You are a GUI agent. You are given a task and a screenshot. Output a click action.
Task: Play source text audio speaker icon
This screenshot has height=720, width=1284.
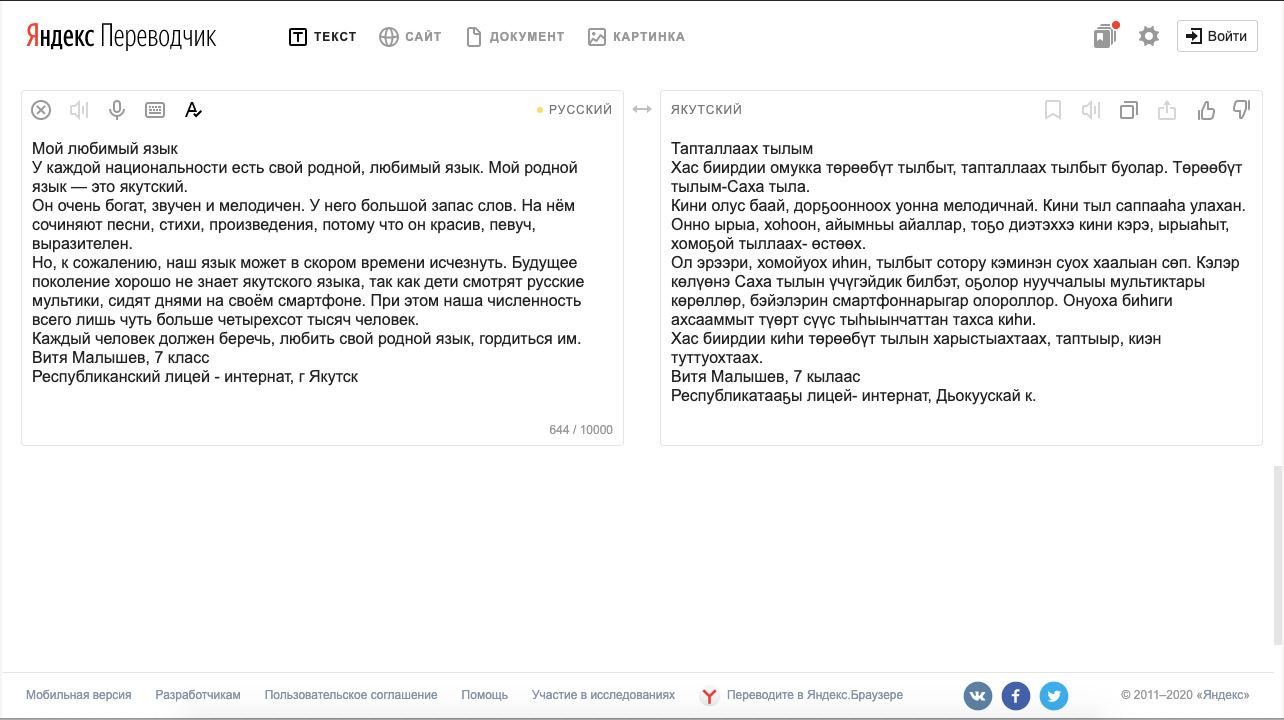pyautogui.click(x=79, y=110)
